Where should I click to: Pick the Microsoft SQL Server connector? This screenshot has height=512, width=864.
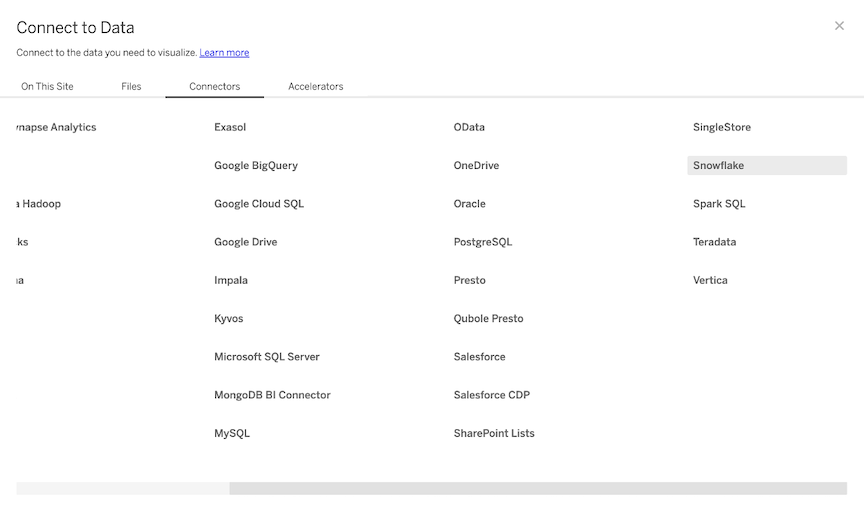(267, 357)
